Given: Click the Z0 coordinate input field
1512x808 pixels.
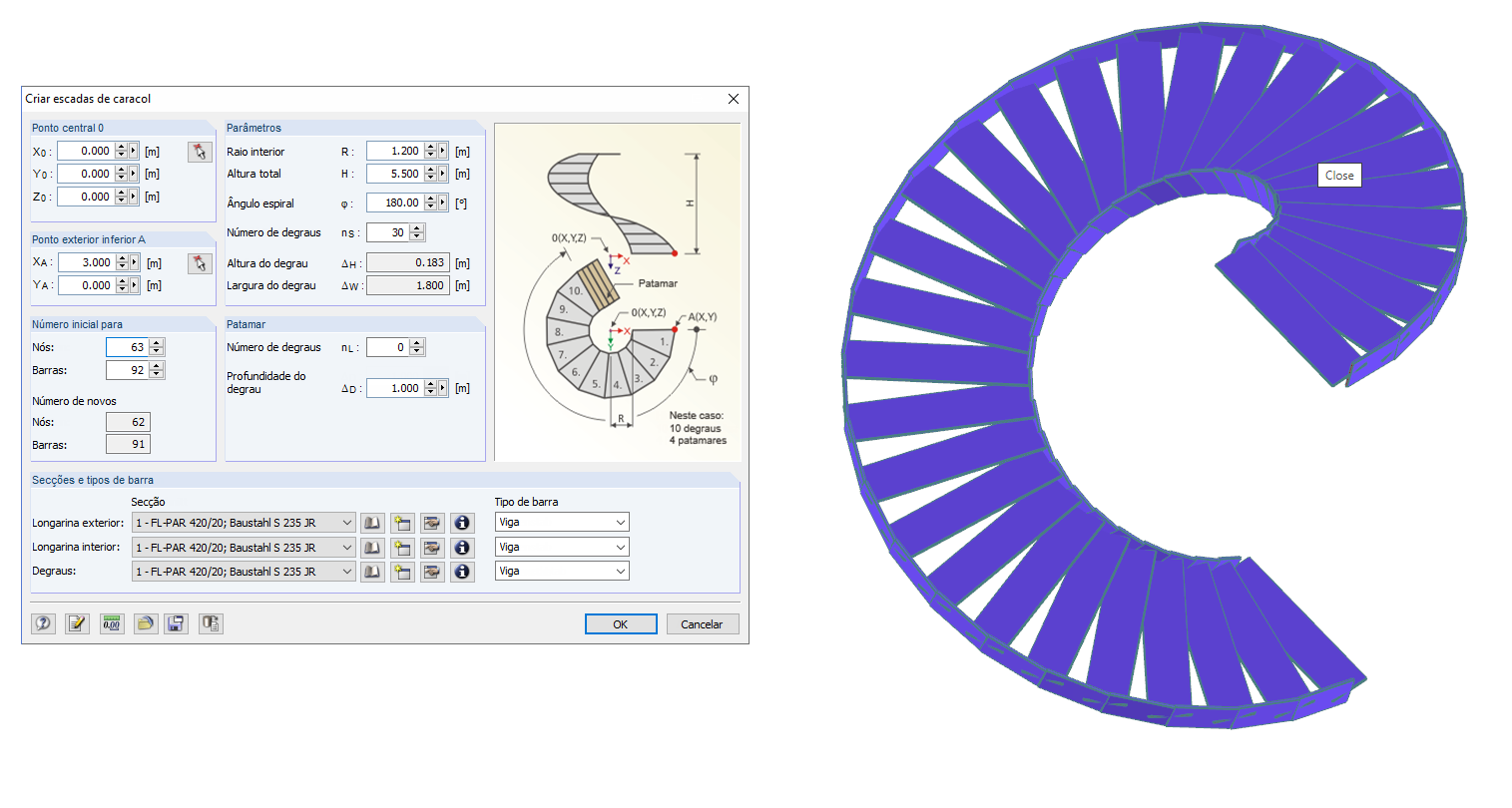Looking at the screenshot, I should coord(86,197).
